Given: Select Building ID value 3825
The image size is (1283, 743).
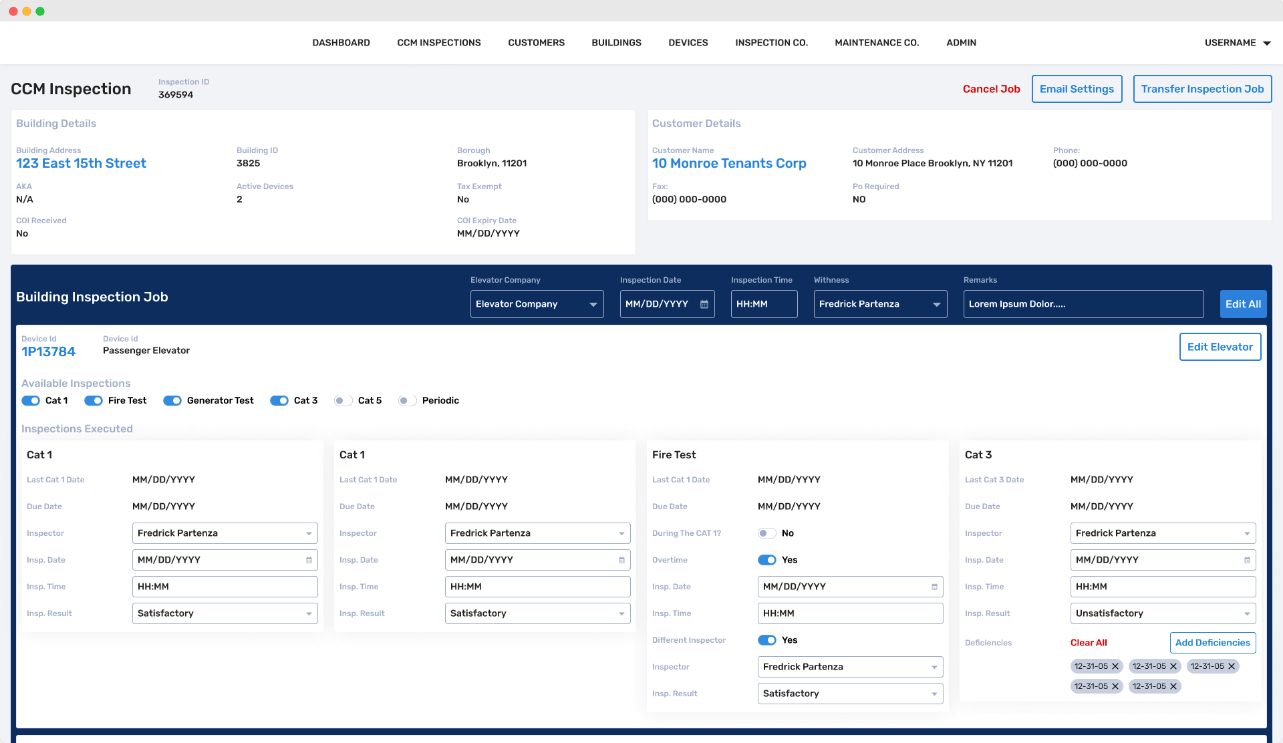Looking at the screenshot, I should [248, 163].
